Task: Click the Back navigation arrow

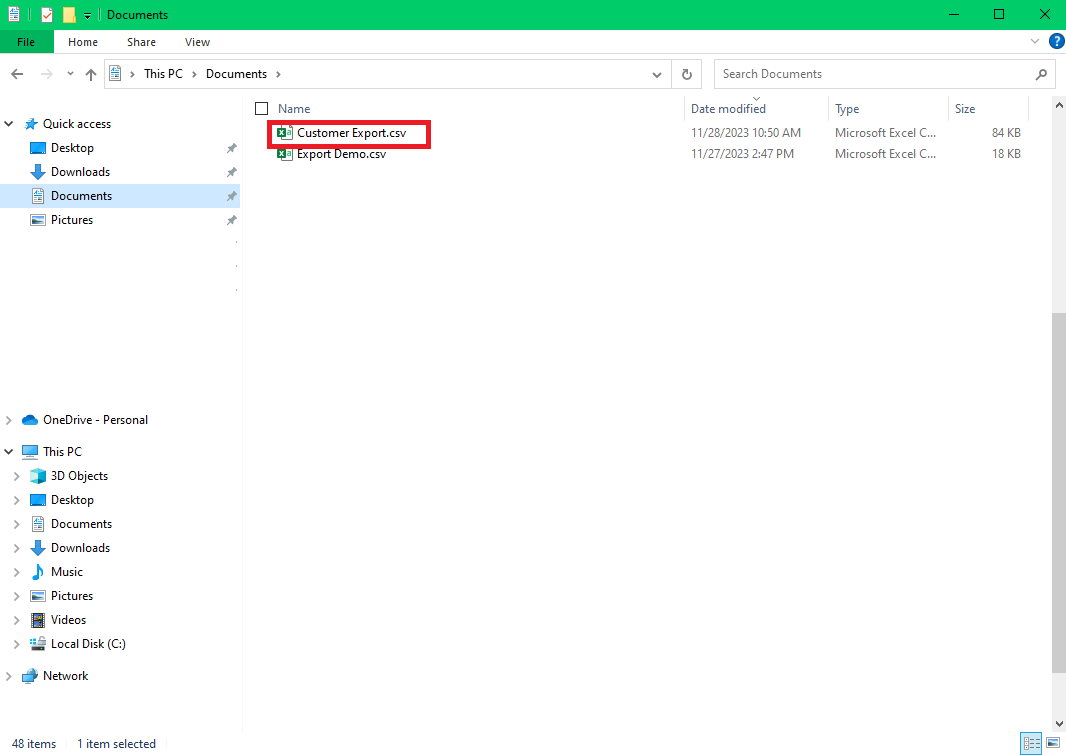Action: point(17,74)
